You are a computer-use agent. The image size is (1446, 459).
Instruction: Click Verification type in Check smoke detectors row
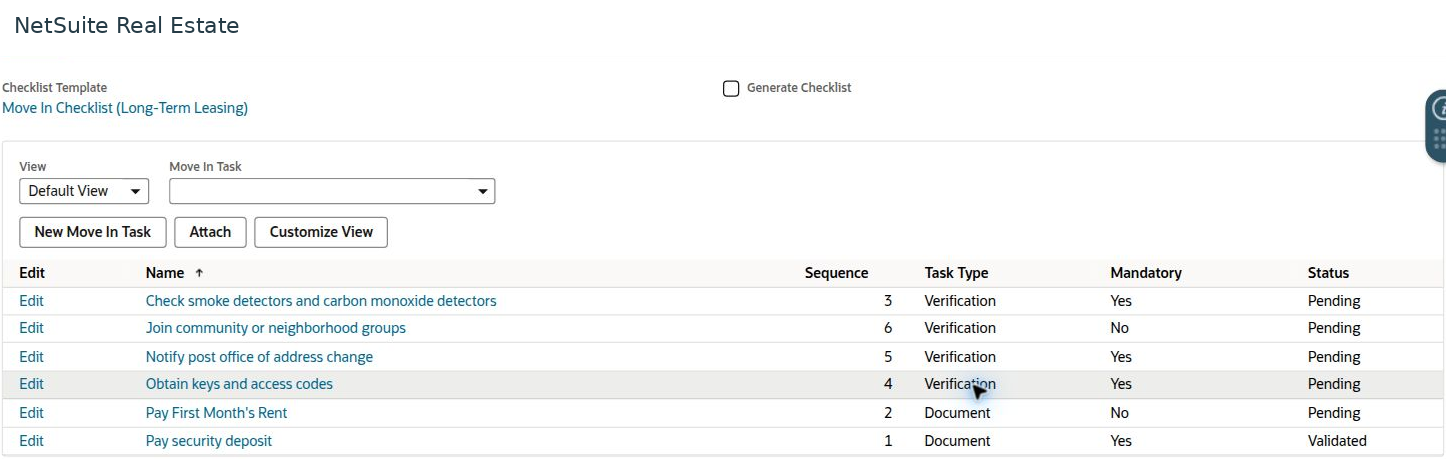(x=960, y=301)
